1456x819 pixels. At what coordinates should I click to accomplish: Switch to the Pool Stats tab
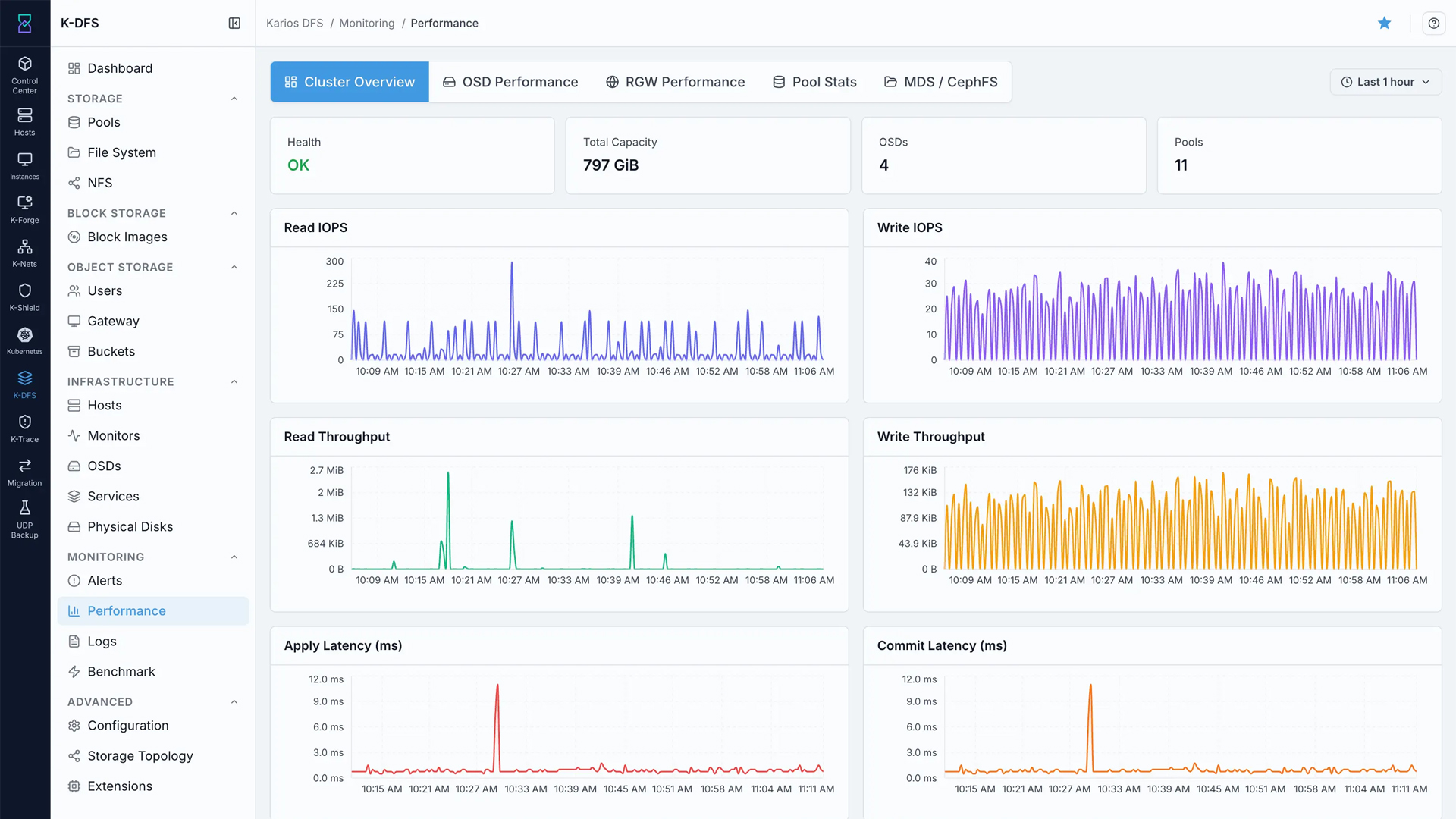click(x=814, y=82)
